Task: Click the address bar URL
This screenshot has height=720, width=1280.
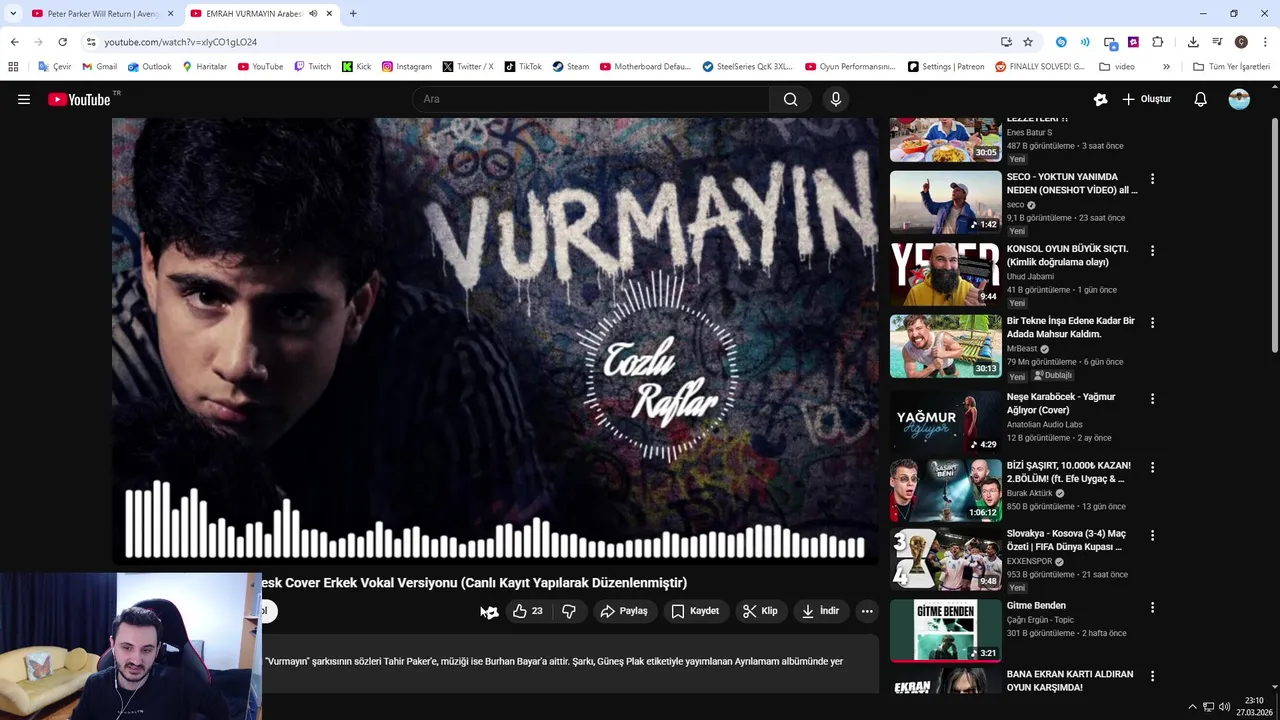Action: pos(180,42)
